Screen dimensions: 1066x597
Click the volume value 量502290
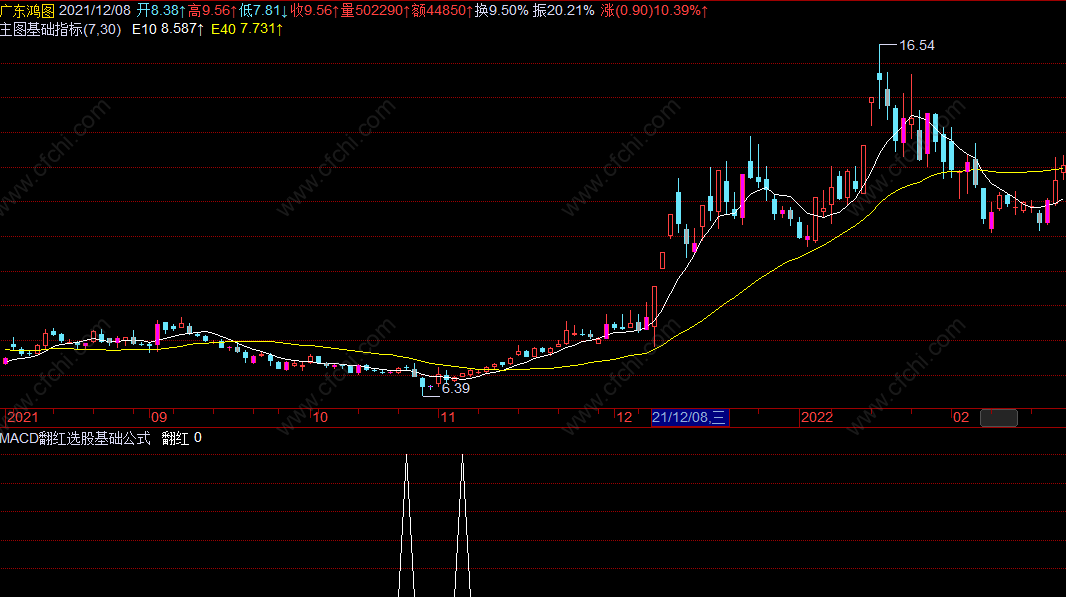pos(375,10)
